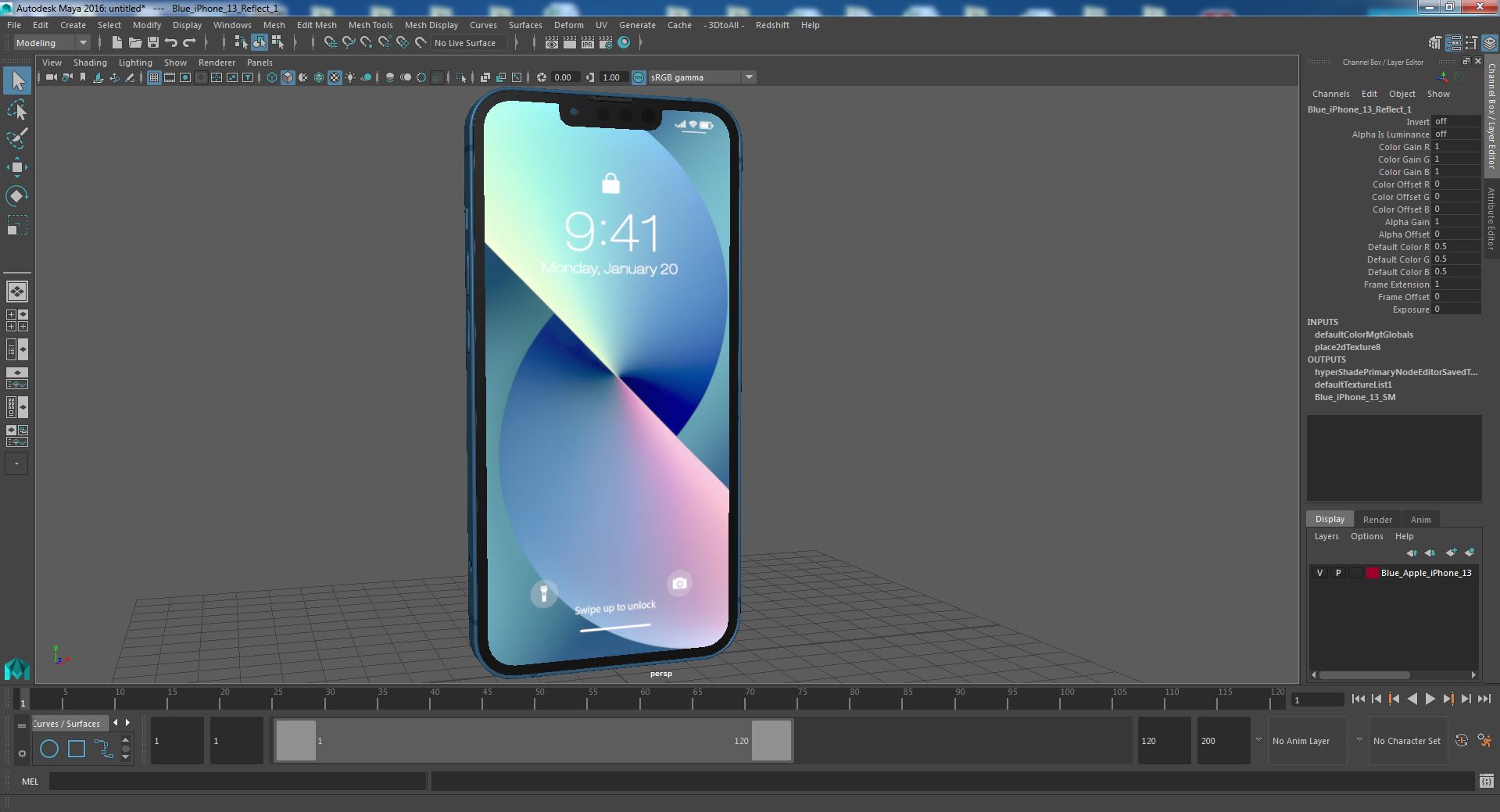Go to start of playback range
This screenshot has width=1500, height=812.
point(1359,699)
